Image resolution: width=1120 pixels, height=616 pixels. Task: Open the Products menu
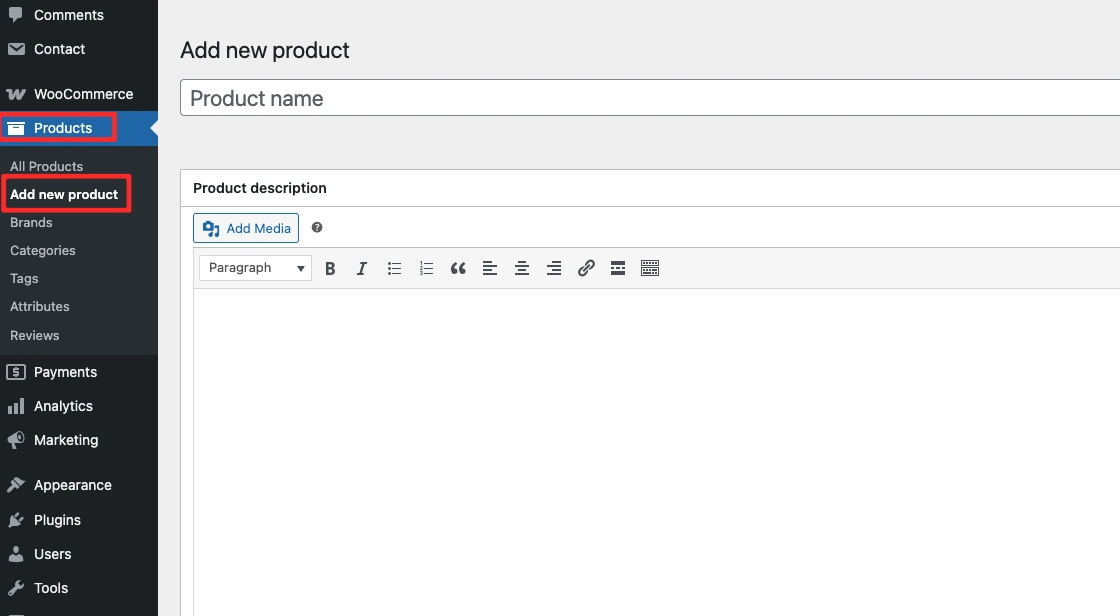60,128
